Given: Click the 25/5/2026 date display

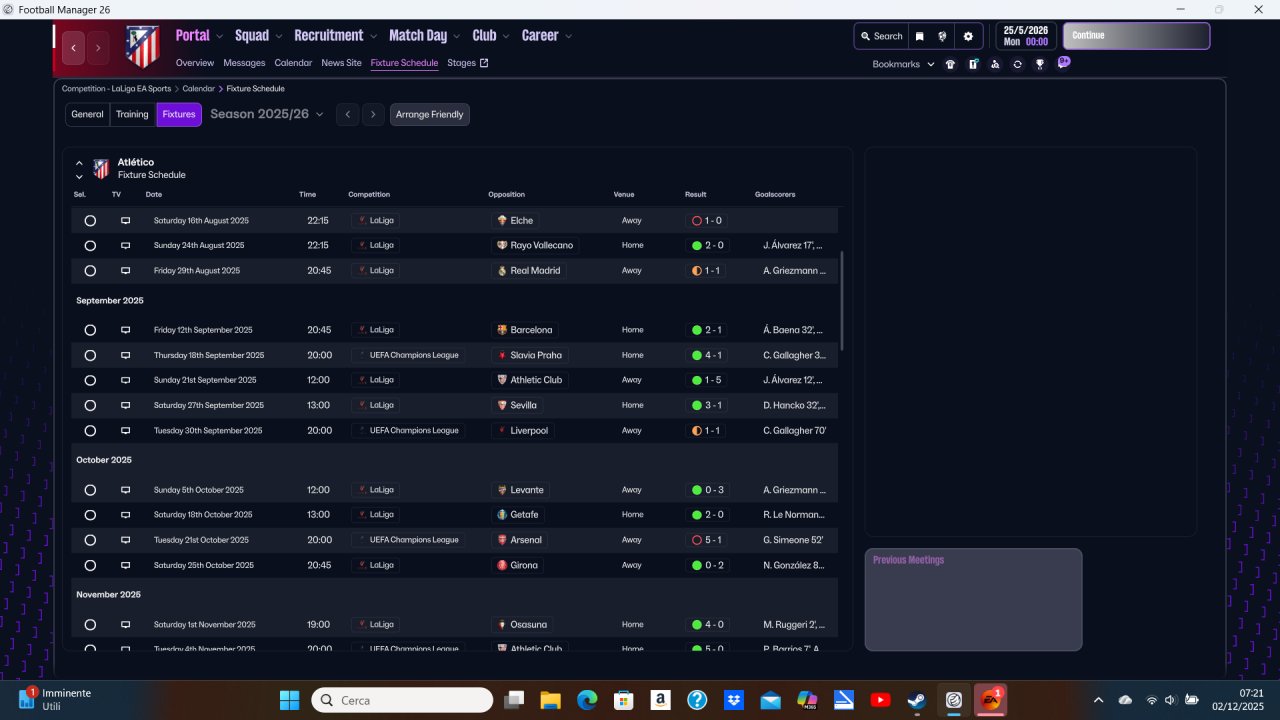Looking at the screenshot, I should [1026, 36].
